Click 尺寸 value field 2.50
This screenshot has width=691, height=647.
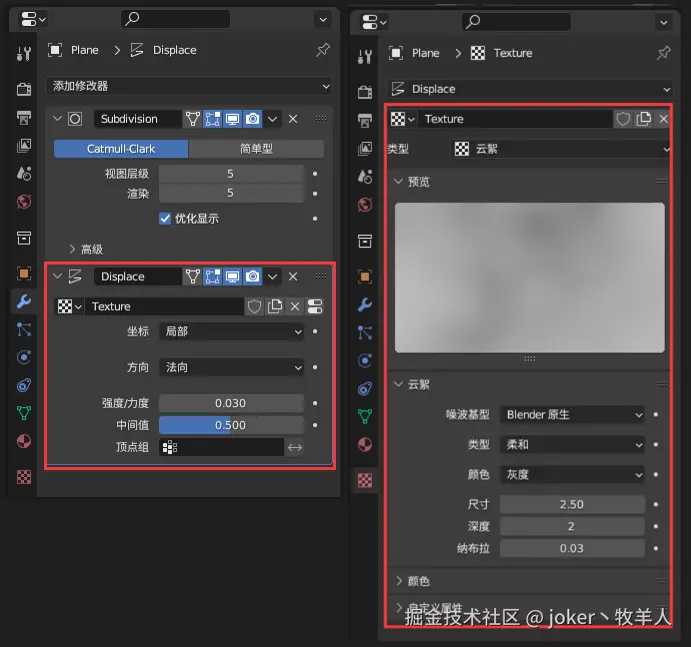[x=572, y=504]
